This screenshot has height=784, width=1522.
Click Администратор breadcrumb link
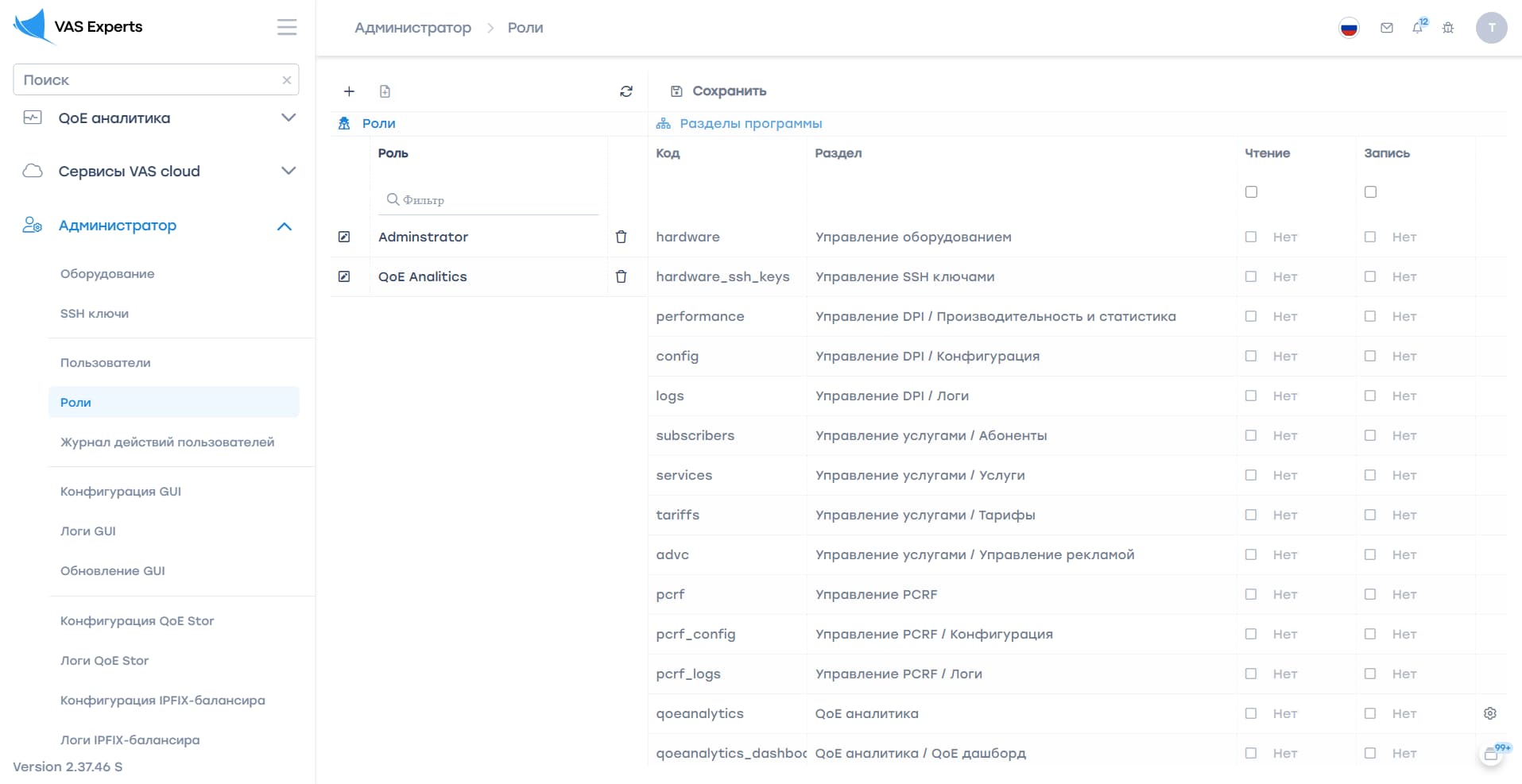(x=413, y=28)
